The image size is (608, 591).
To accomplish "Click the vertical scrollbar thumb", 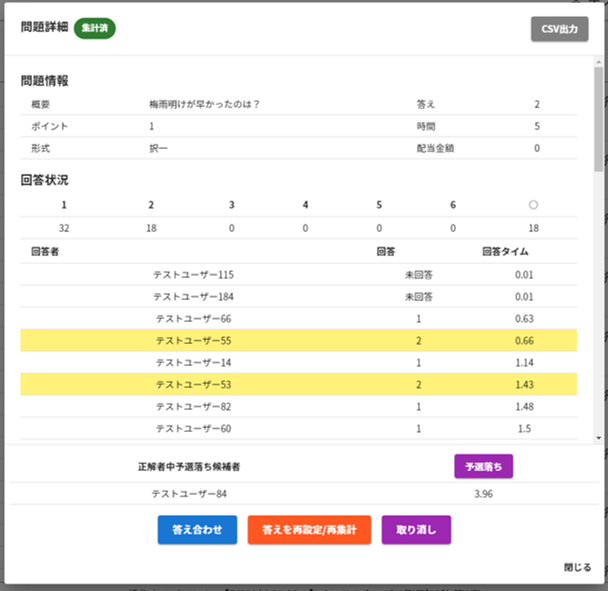I will coord(599,119).
